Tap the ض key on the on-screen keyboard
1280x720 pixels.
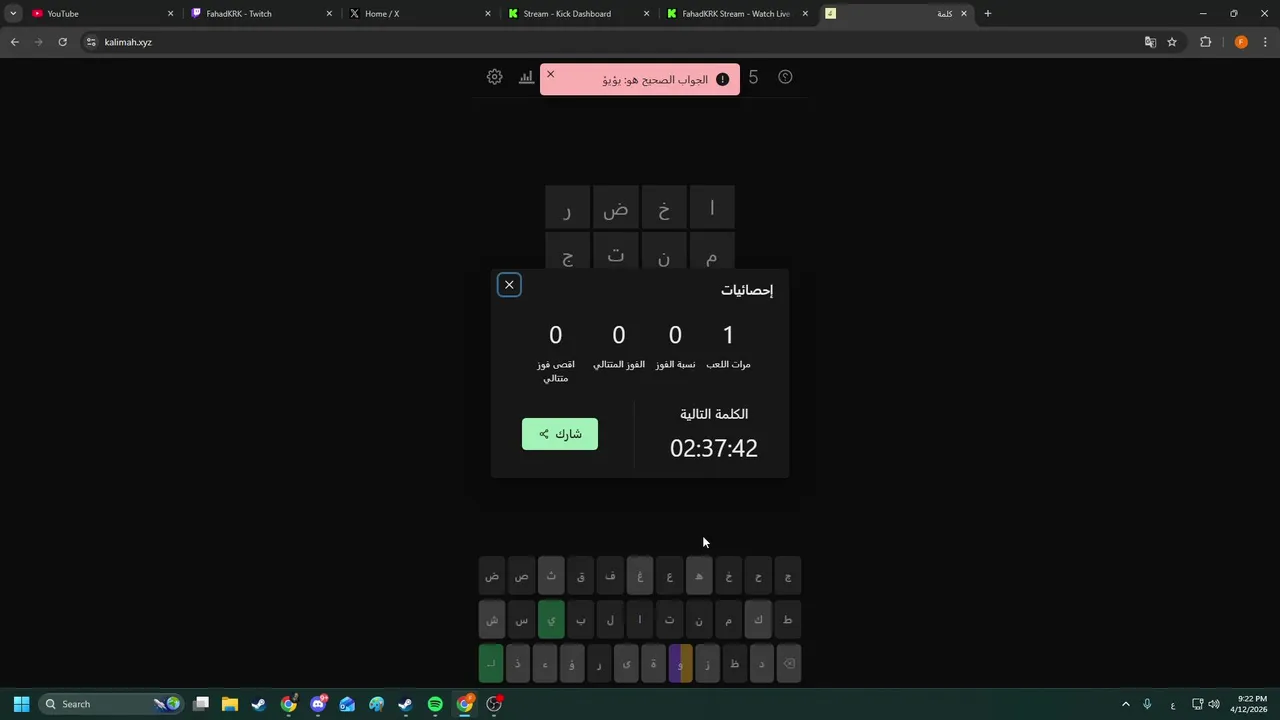click(x=492, y=576)
